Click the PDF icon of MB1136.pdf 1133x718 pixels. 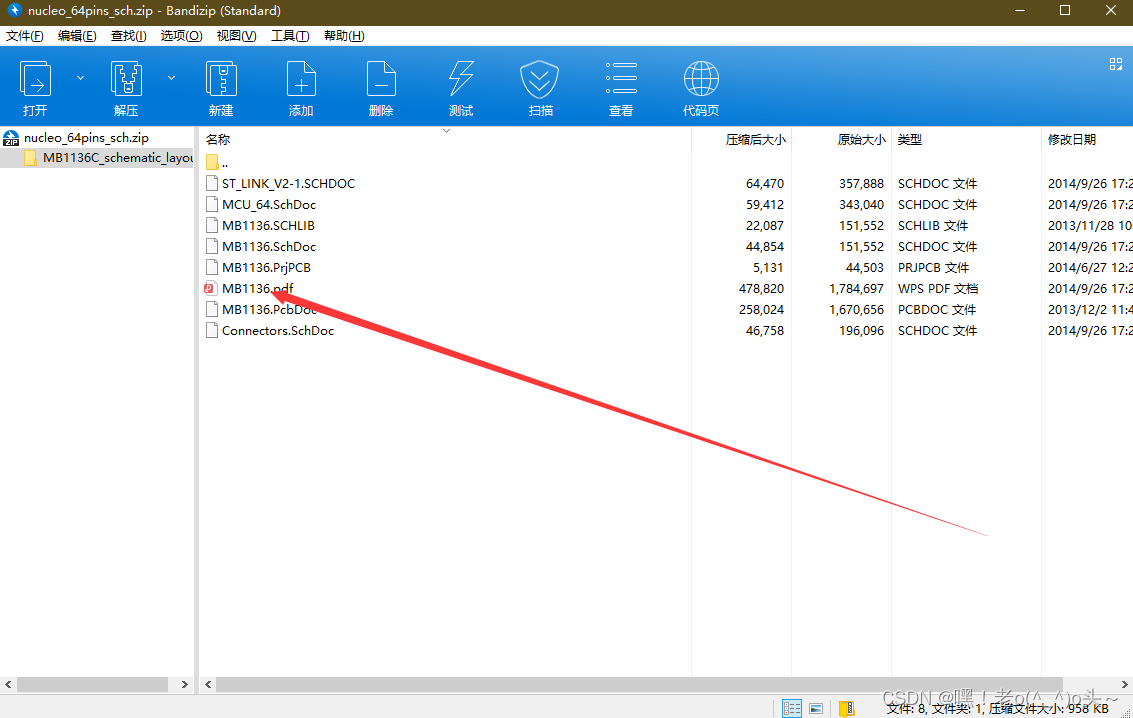click(x=210, y=288)
